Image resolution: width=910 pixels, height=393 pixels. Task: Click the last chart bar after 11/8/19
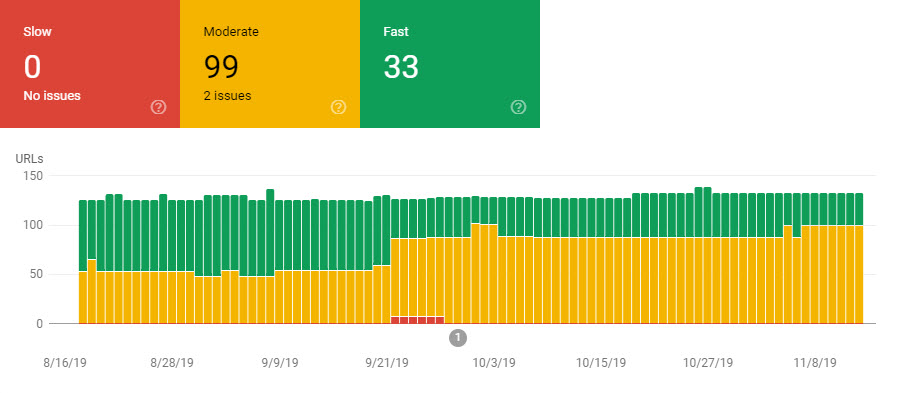point(859,258)
